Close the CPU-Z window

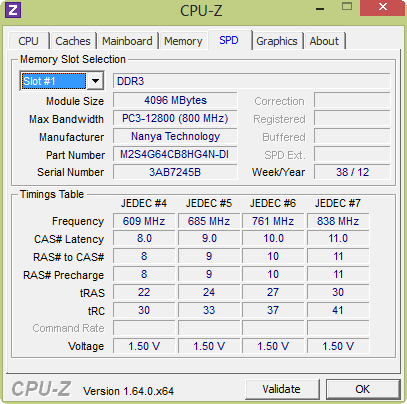383,7
